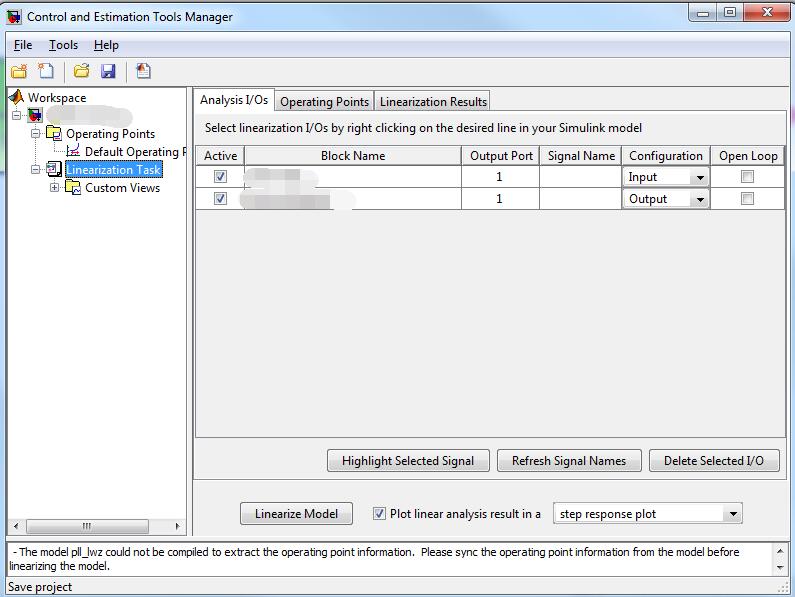Click the tree panel horizontal scrollbar thumb

click(x=87, y=526)
